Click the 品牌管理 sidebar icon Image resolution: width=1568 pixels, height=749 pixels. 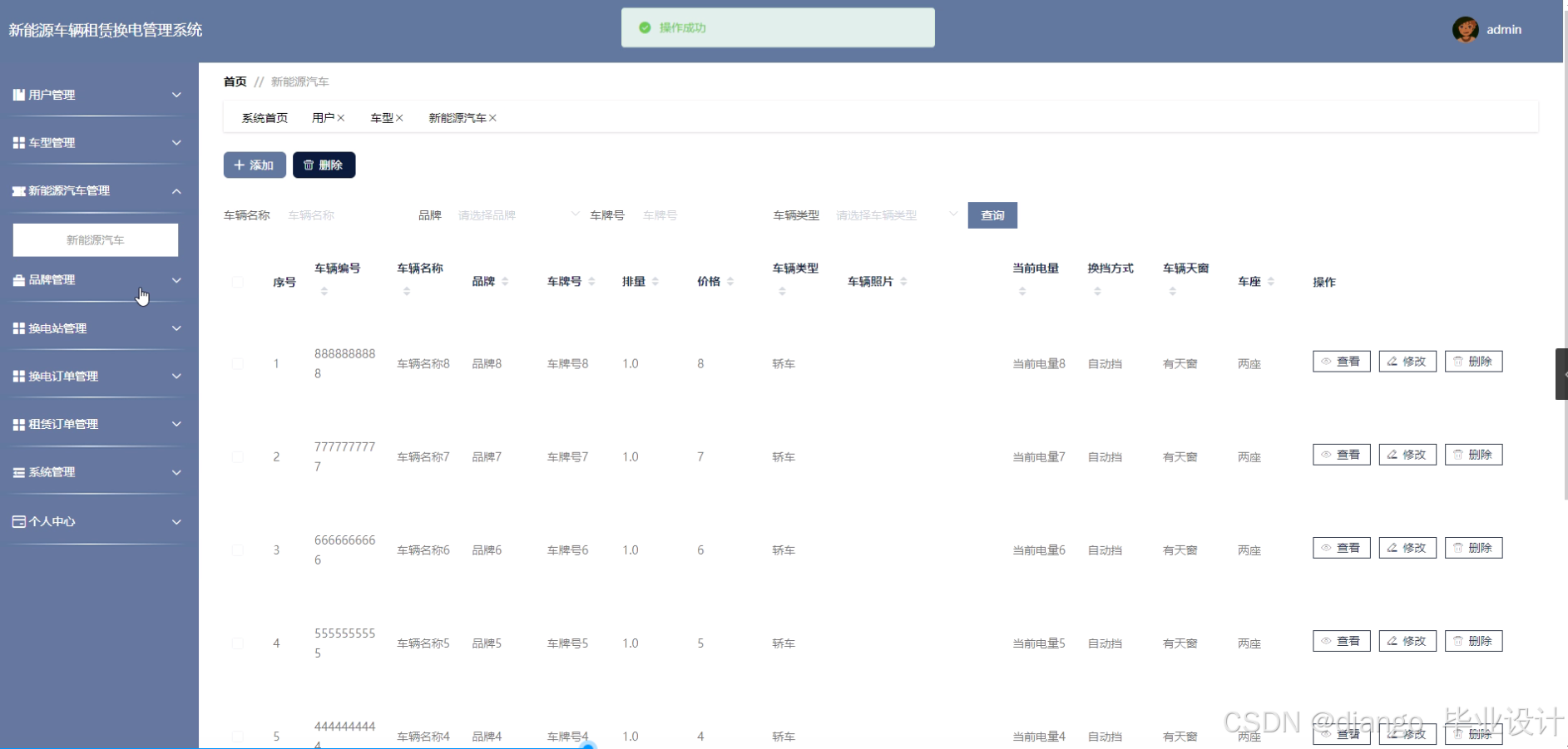click(x=18, y=280)
